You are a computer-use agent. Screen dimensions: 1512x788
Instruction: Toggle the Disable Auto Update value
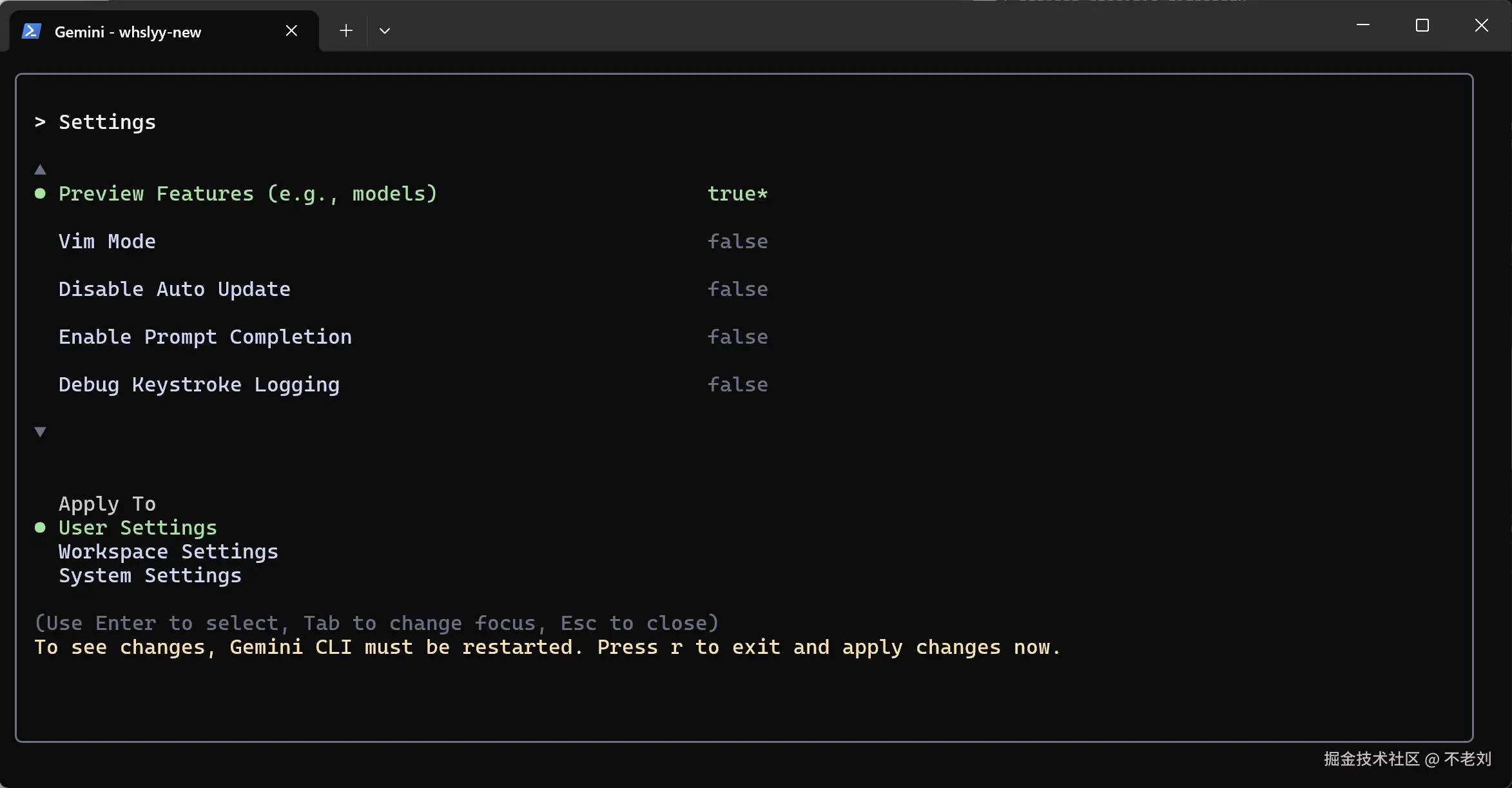tap(737, 289)
